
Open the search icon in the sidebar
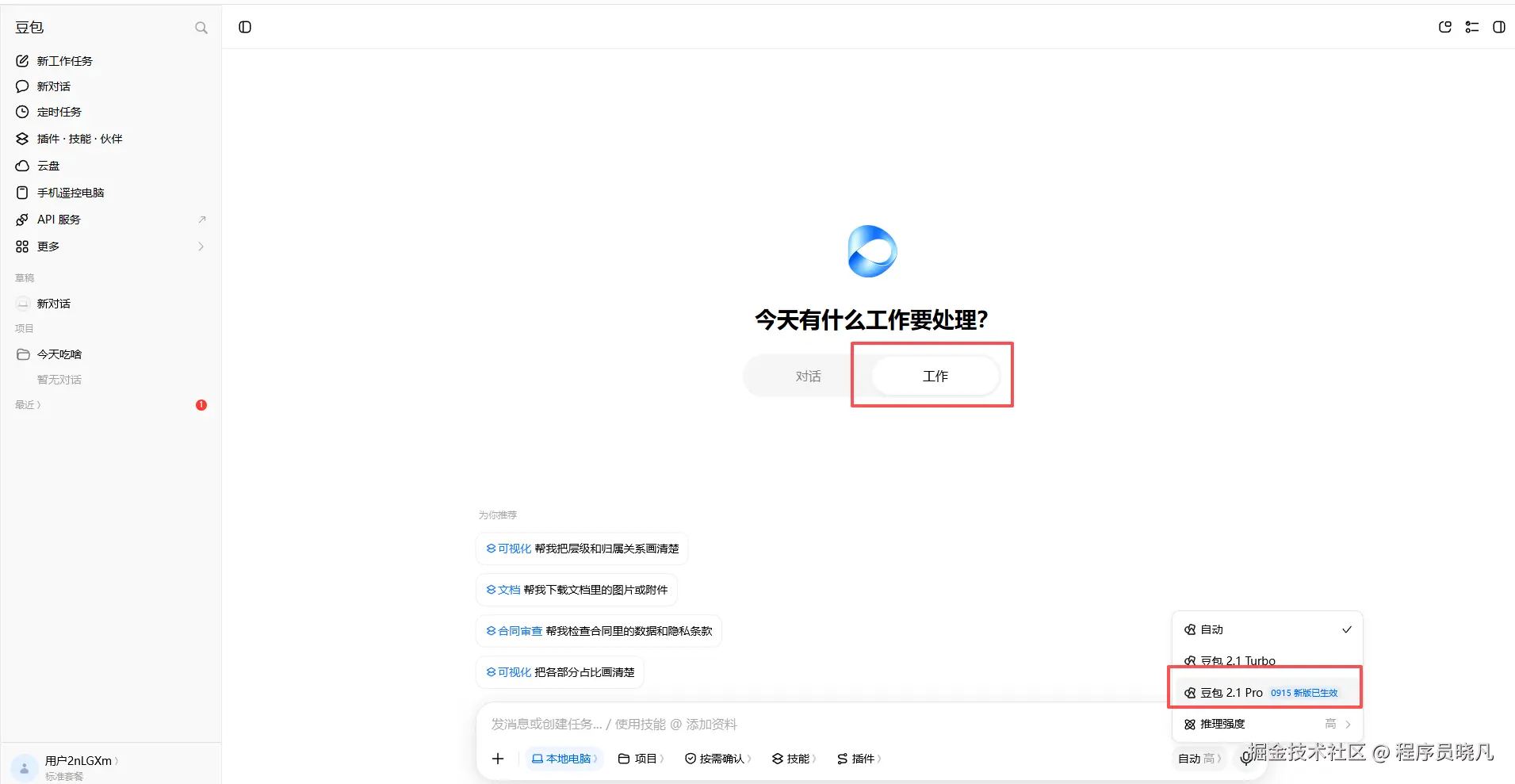point(201,28)
